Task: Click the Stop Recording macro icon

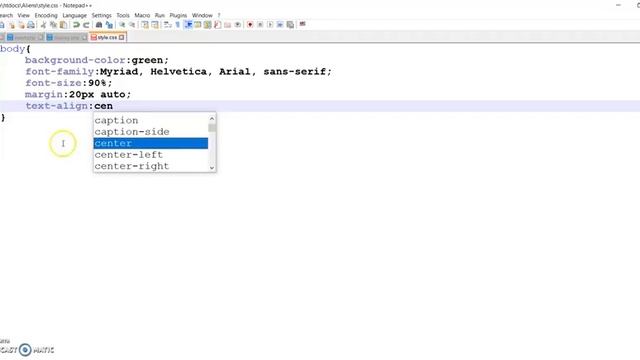Action: (x=260, y=25)
